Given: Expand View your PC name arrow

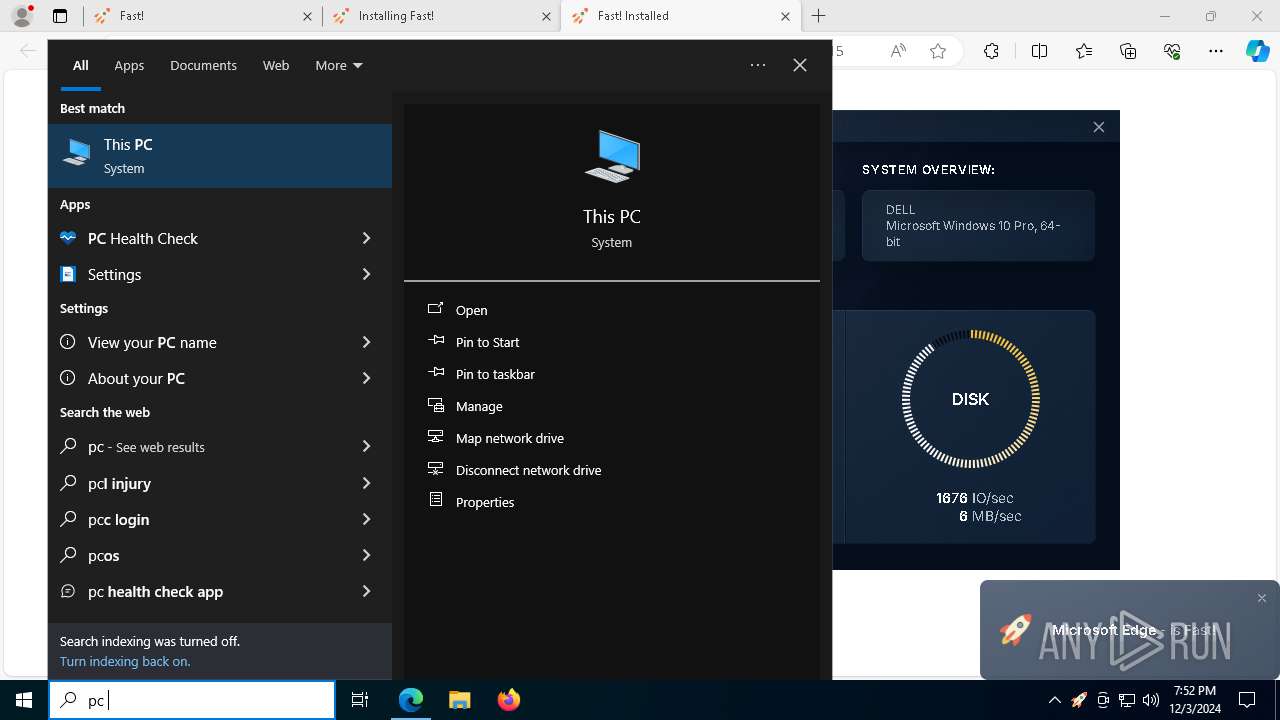Looking at the screenshot, I should [x=366, y=342].
